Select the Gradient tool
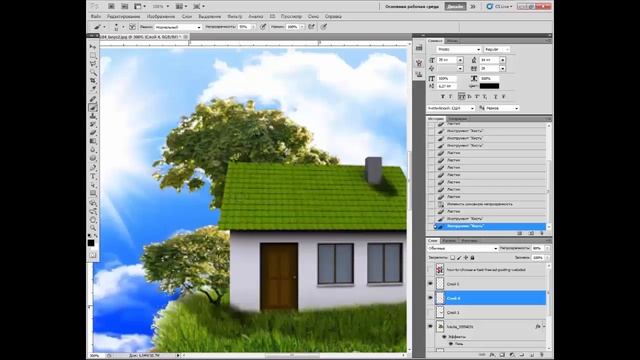Screen dimensions: 640x360 pyautogui.click(x=93, y=141)
